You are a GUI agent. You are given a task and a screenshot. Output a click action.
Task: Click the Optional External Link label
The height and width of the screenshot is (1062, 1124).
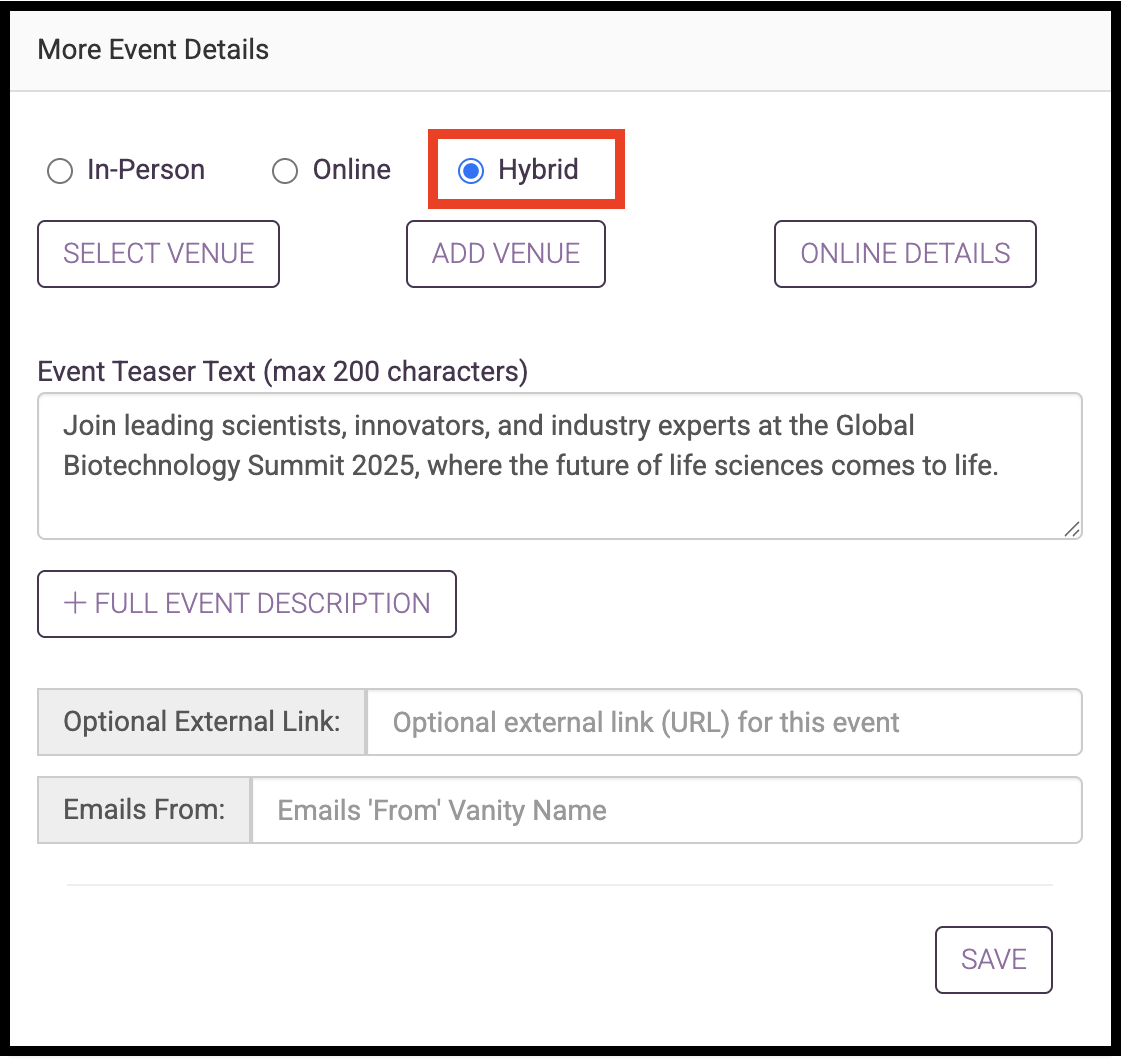201,722
